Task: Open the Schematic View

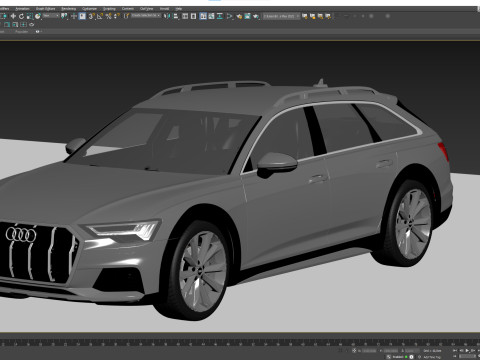Action: coord(220,16)
